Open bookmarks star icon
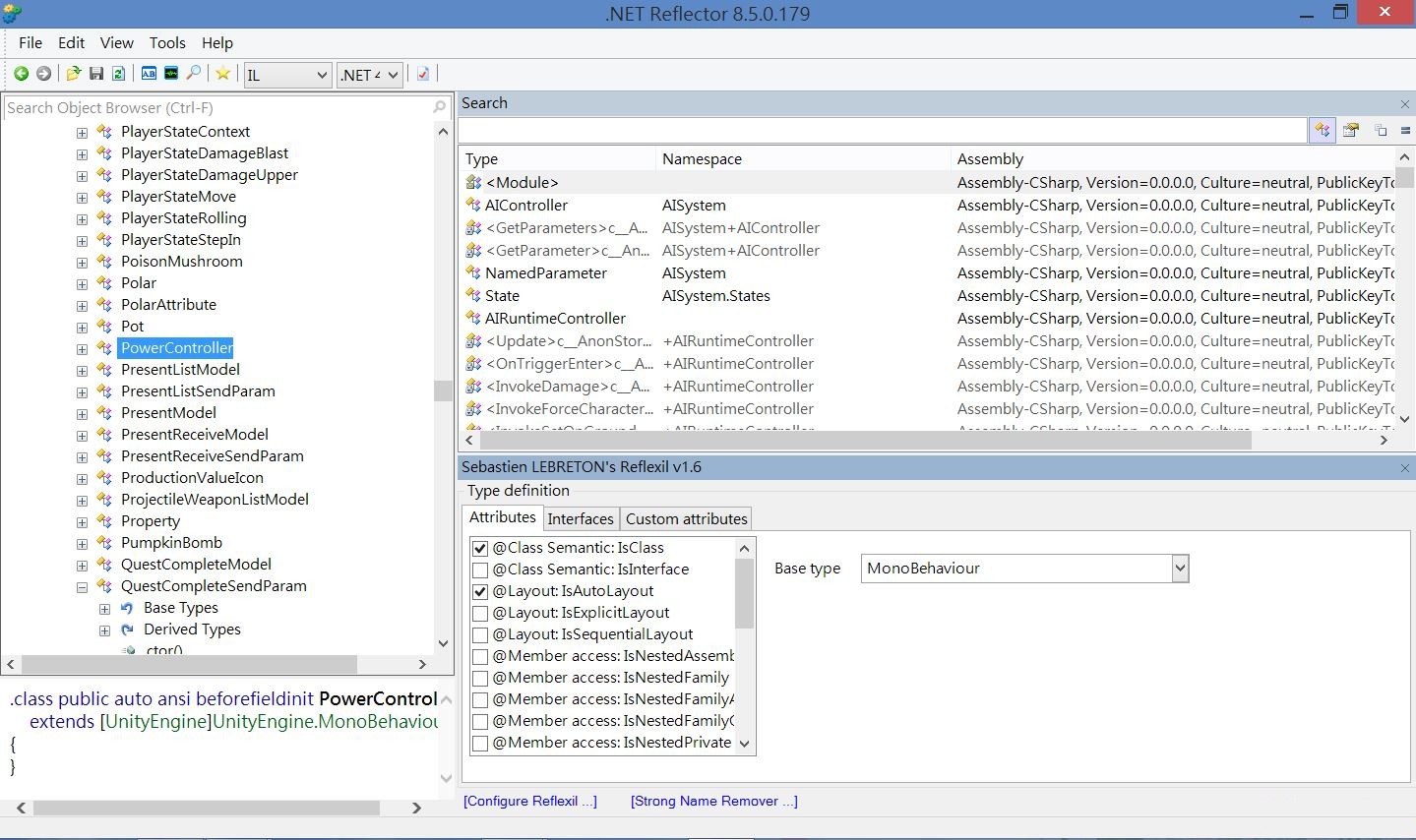Viewport: 1416px width, 840px height. point(223,74)
